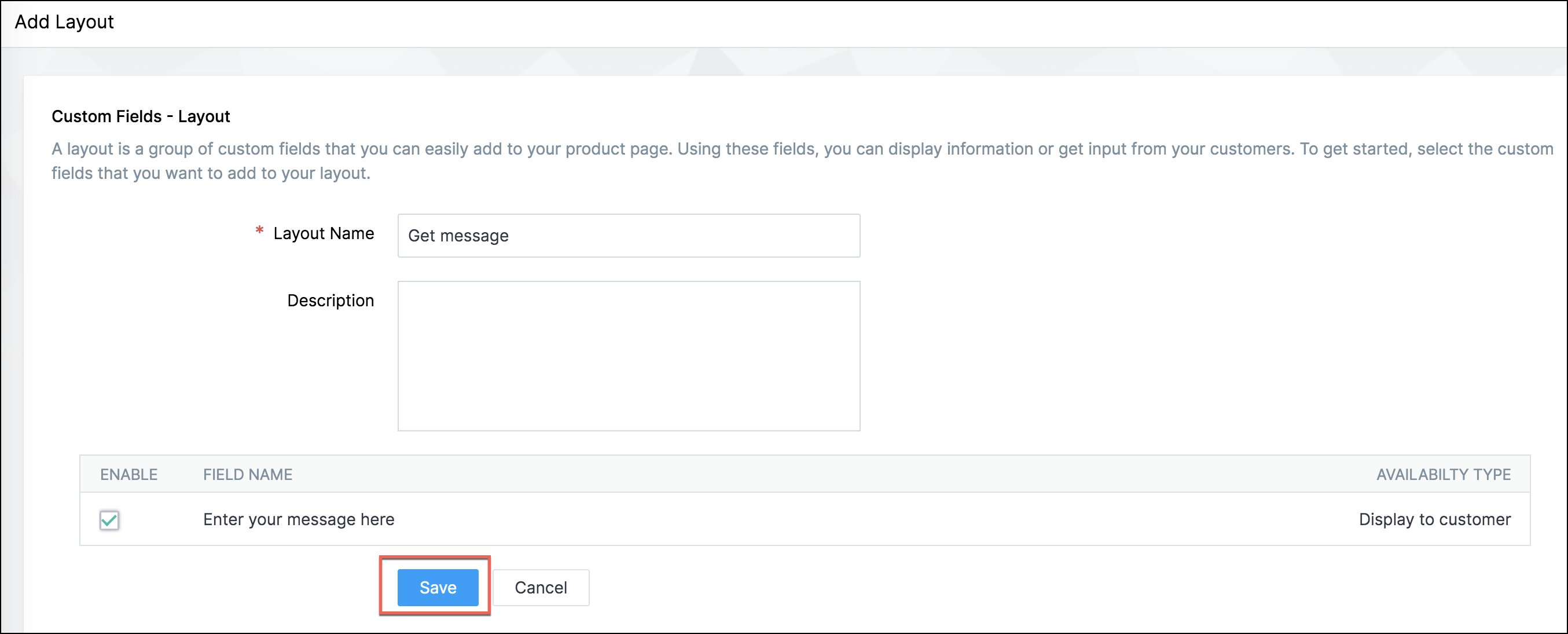The width and height of the screenshot is (1568, 634).
Task: Click the Layout Name label
Action: pos(323,233)
